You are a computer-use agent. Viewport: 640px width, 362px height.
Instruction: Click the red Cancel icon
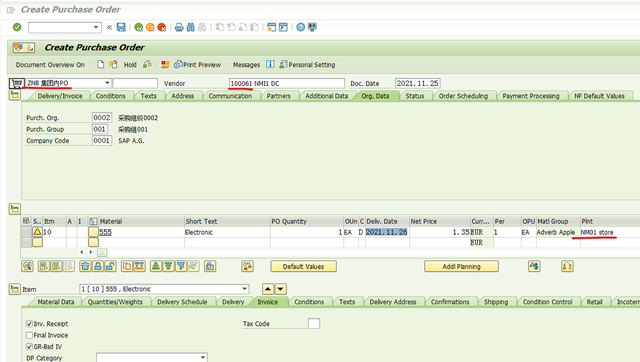(162, 27)
